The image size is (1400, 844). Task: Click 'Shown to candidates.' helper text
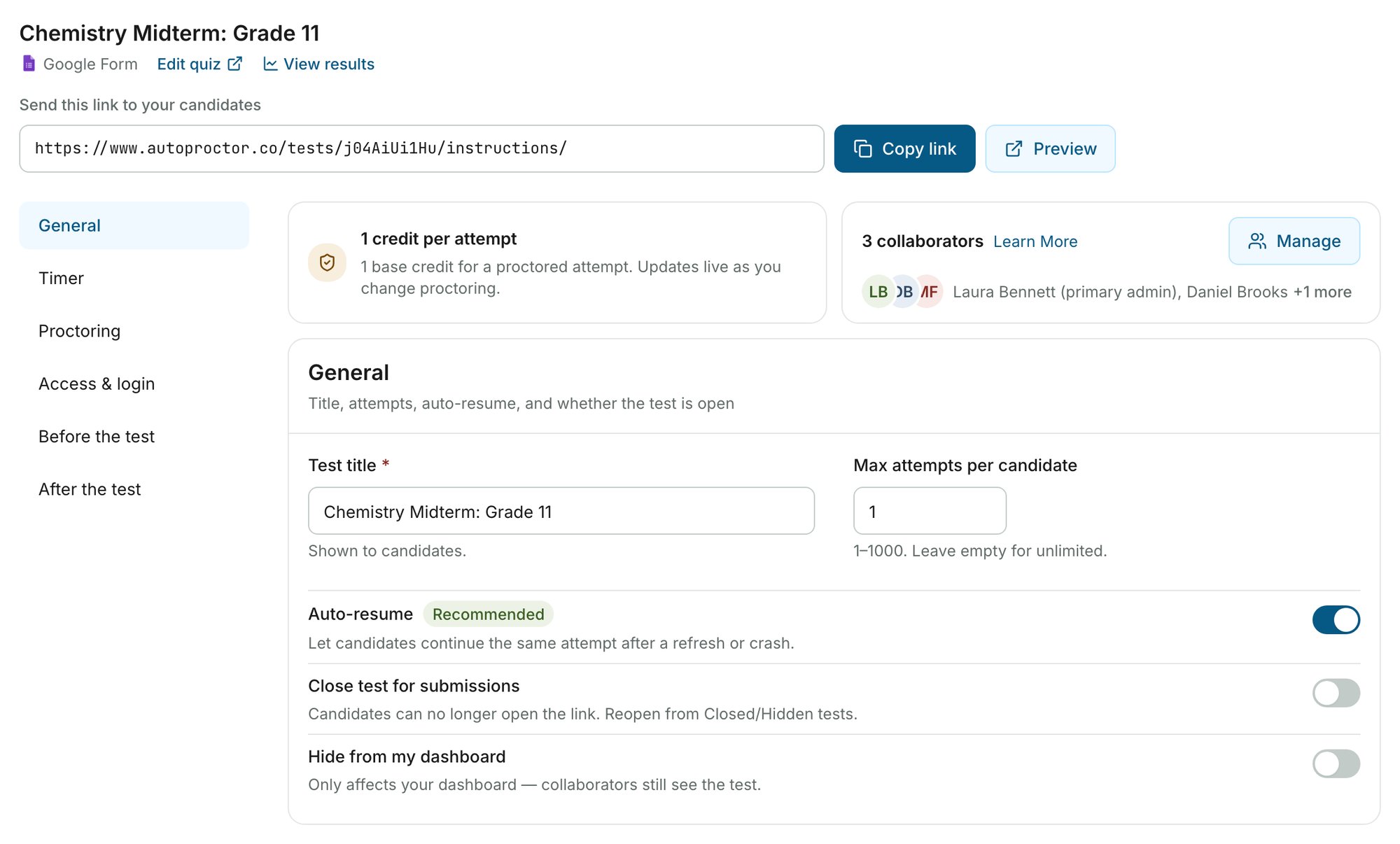tap(387, 551)
